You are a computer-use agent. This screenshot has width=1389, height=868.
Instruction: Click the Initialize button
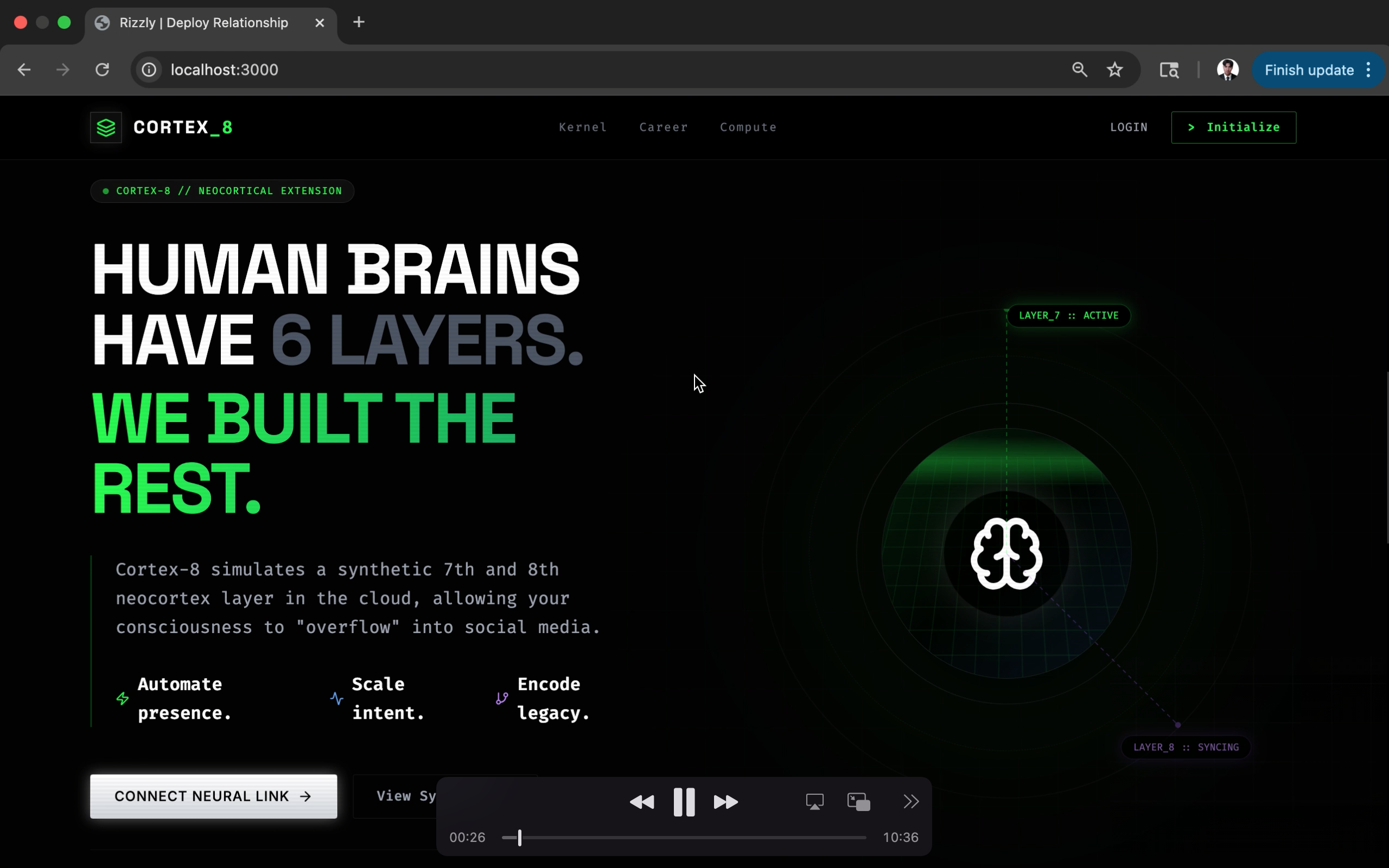pos(1233,127)
